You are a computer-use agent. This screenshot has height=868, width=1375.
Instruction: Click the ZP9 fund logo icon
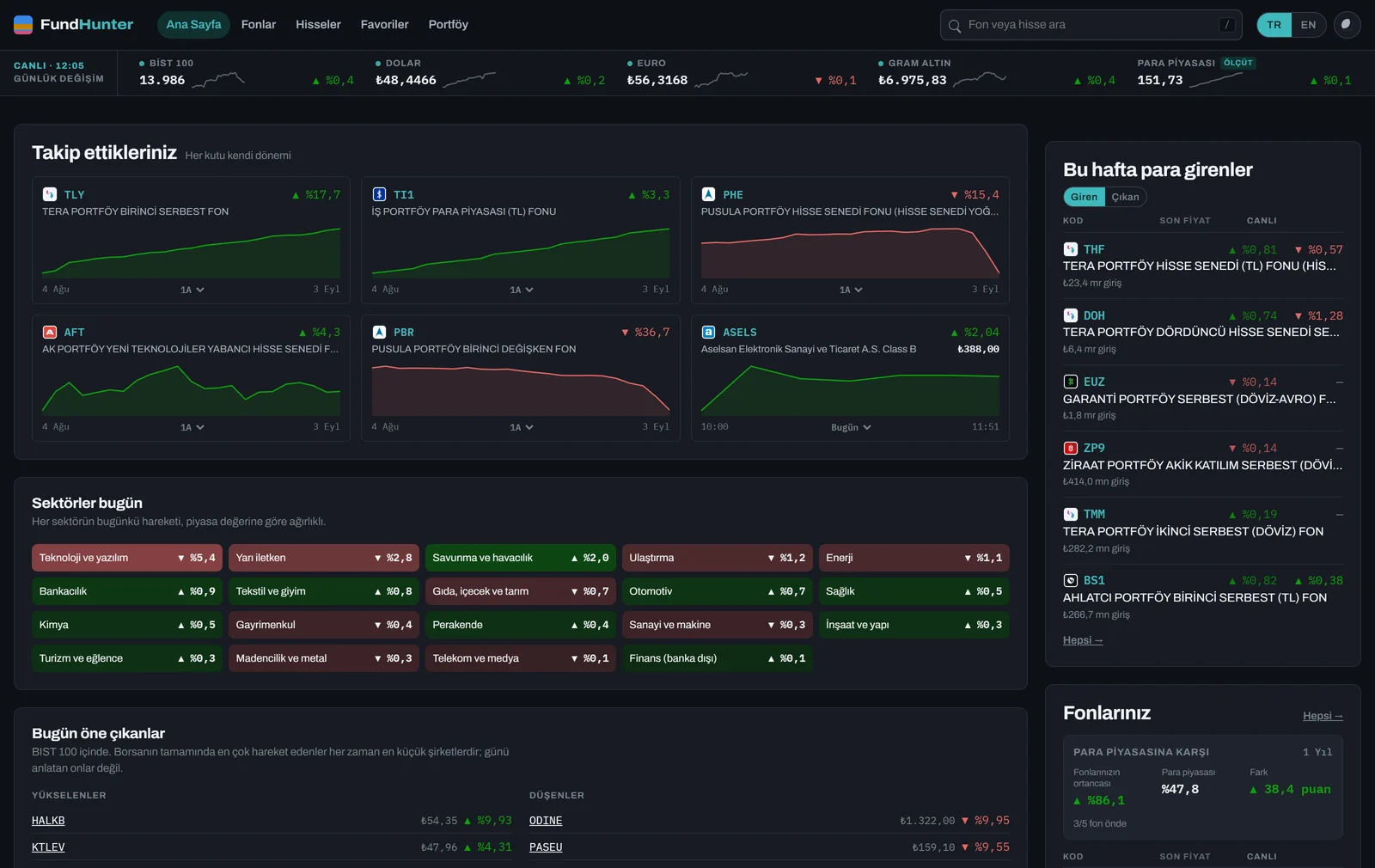click(x=1070, y=448)
